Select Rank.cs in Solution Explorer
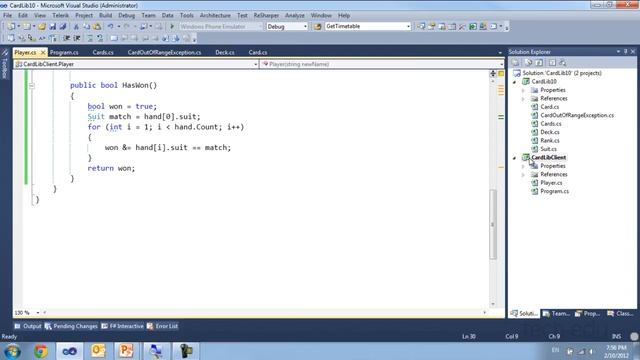Viewport: 640px width, 360px height. click(549, 140)
